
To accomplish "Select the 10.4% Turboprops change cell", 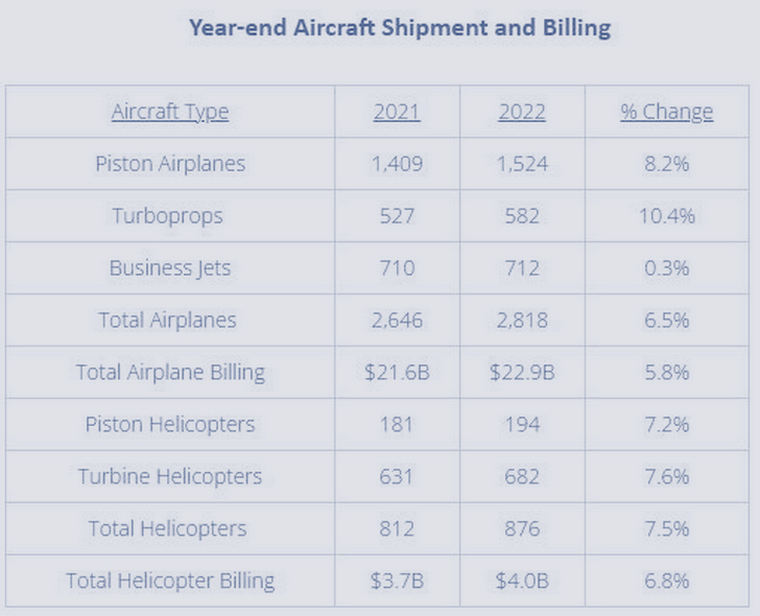I will point(666,215).
